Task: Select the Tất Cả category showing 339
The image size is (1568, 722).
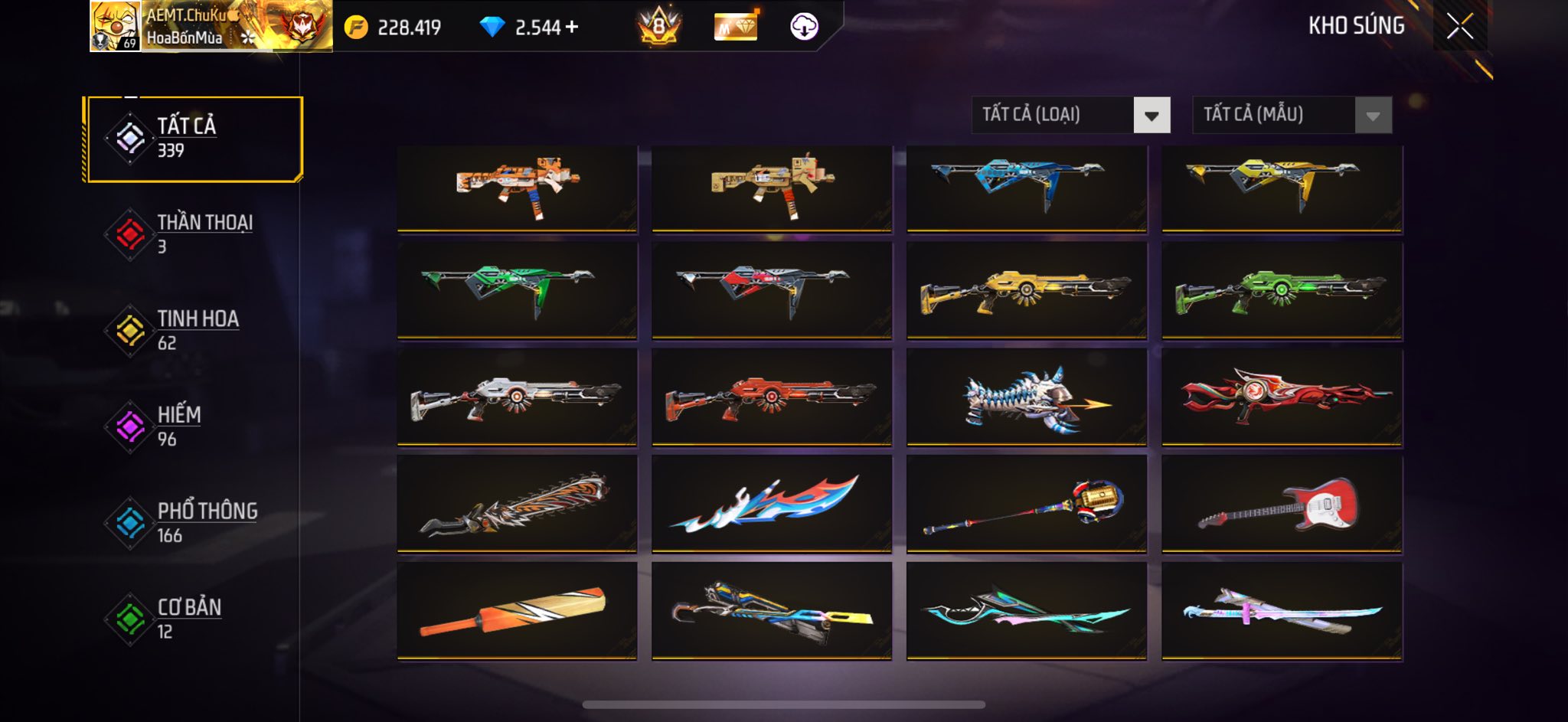Action: click(194, 139)
